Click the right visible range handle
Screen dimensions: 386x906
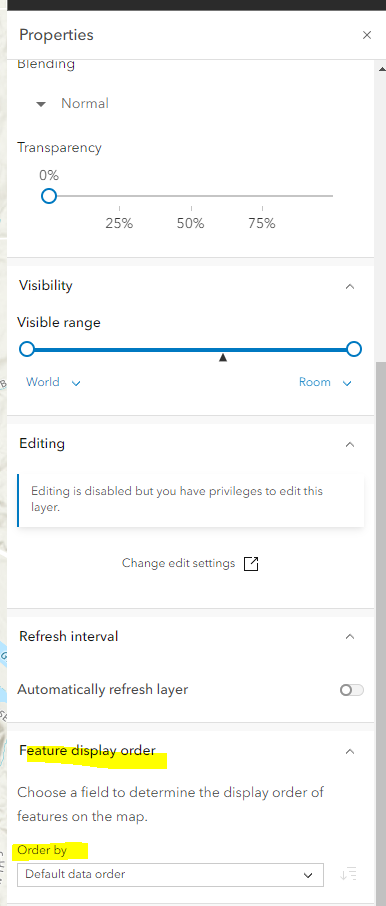pos(354,350)
